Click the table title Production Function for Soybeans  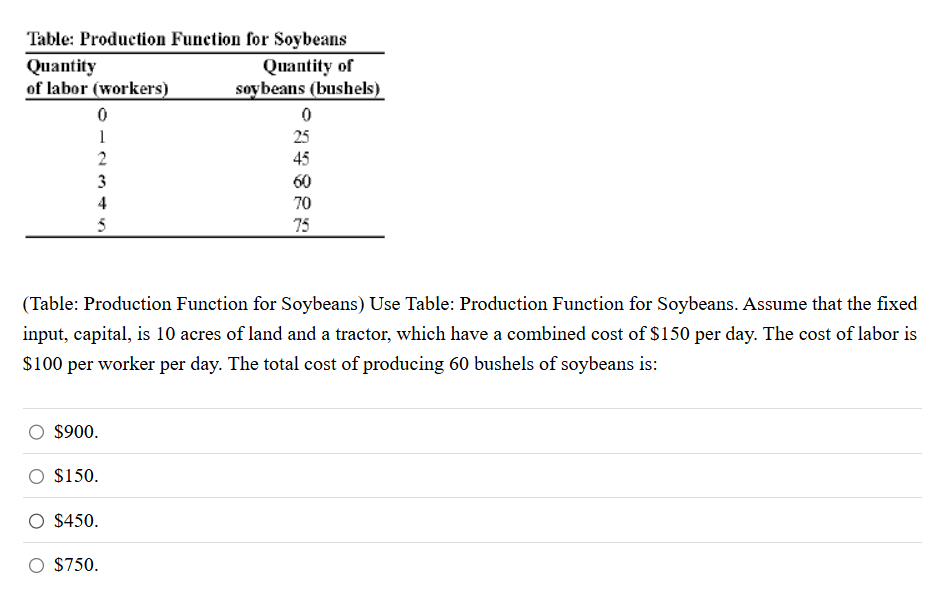coord(186,39)
